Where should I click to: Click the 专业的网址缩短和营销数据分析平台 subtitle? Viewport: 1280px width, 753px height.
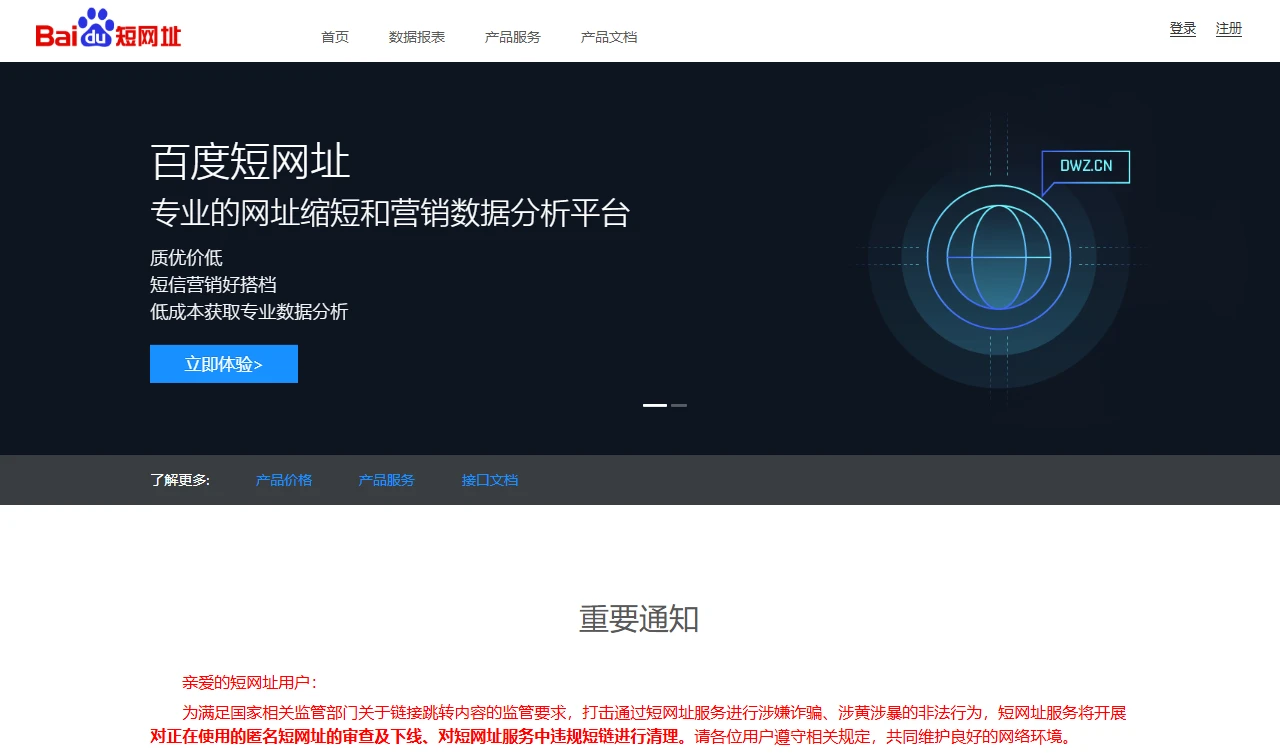click(390, 213)
